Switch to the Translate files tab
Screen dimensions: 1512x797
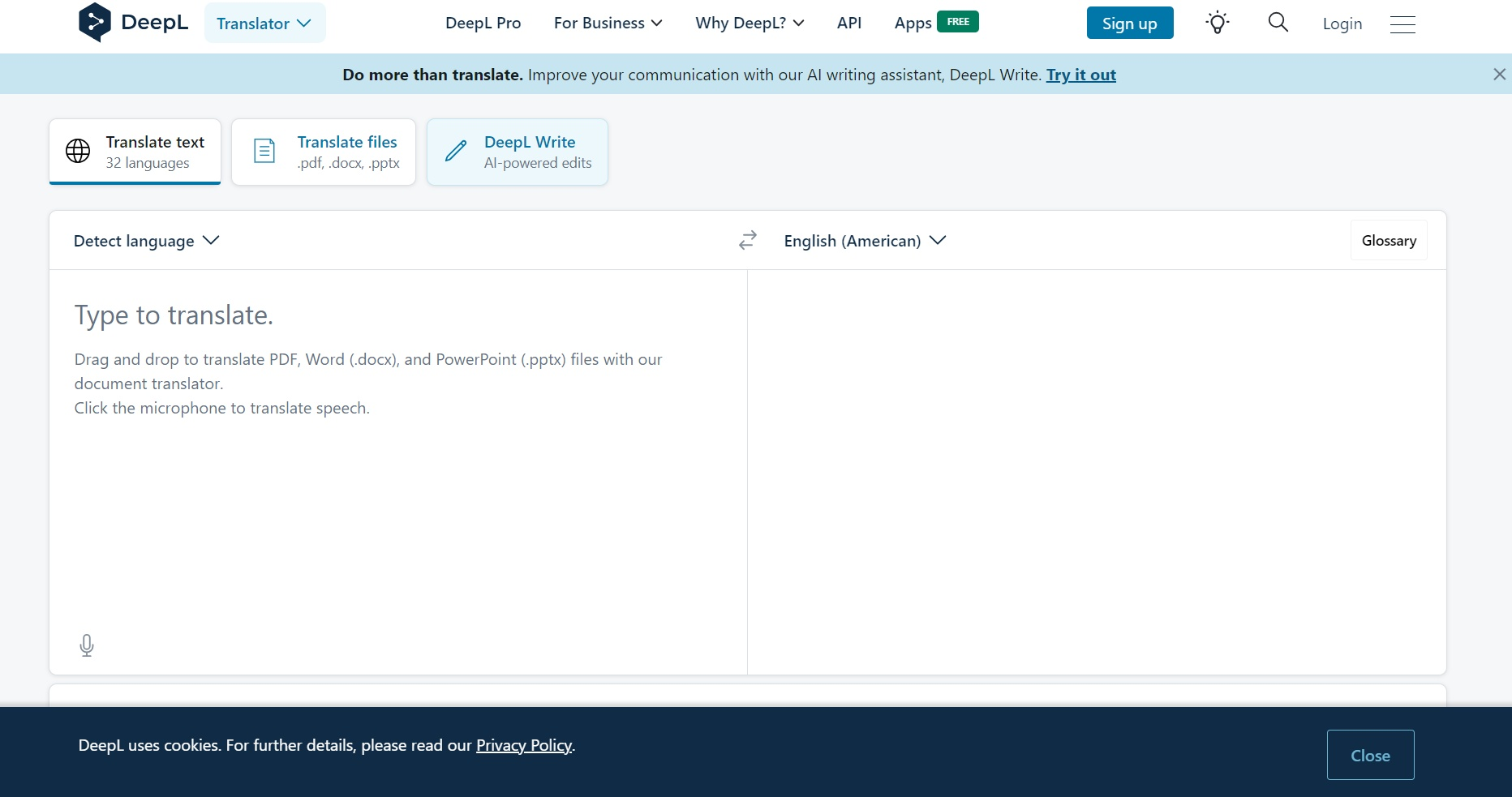[x=324, y=152]
